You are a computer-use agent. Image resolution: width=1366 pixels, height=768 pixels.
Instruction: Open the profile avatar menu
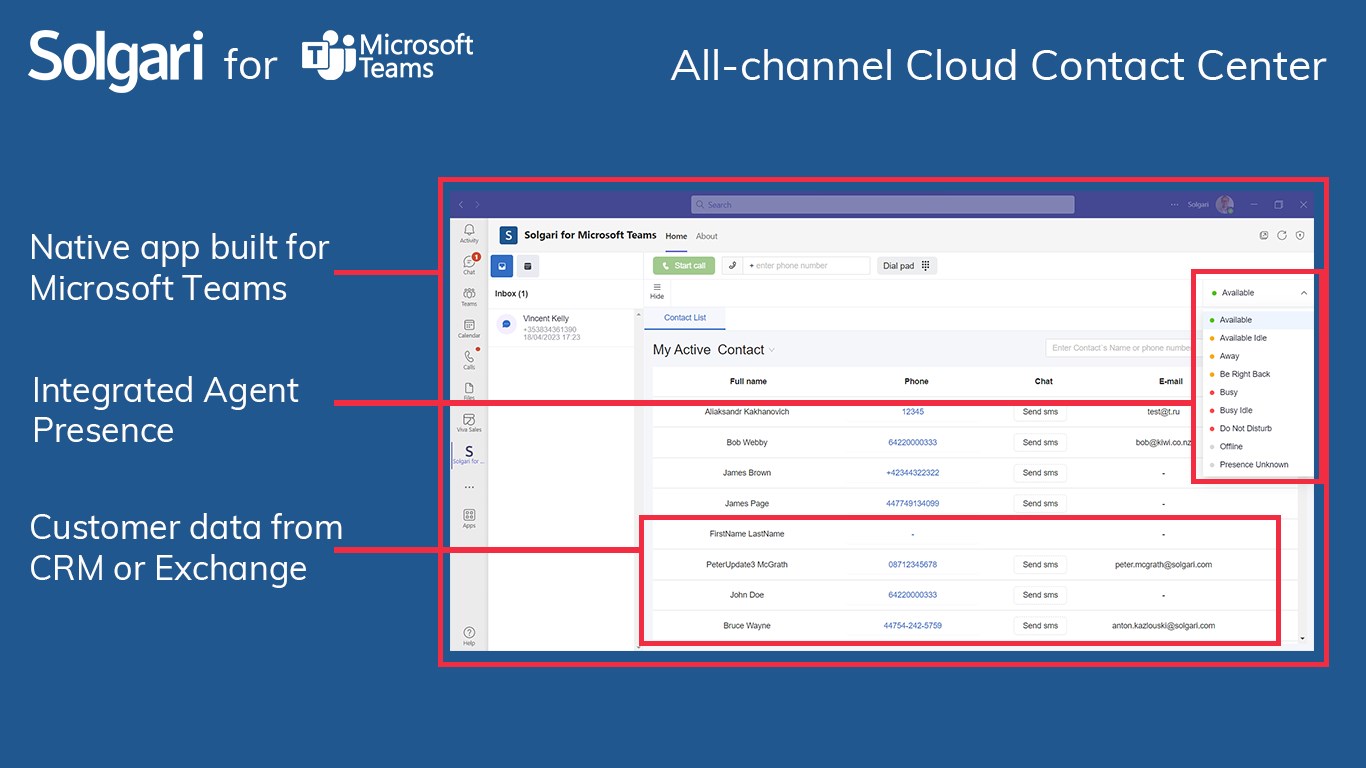pyautogui.click(x=1224, y=204)
